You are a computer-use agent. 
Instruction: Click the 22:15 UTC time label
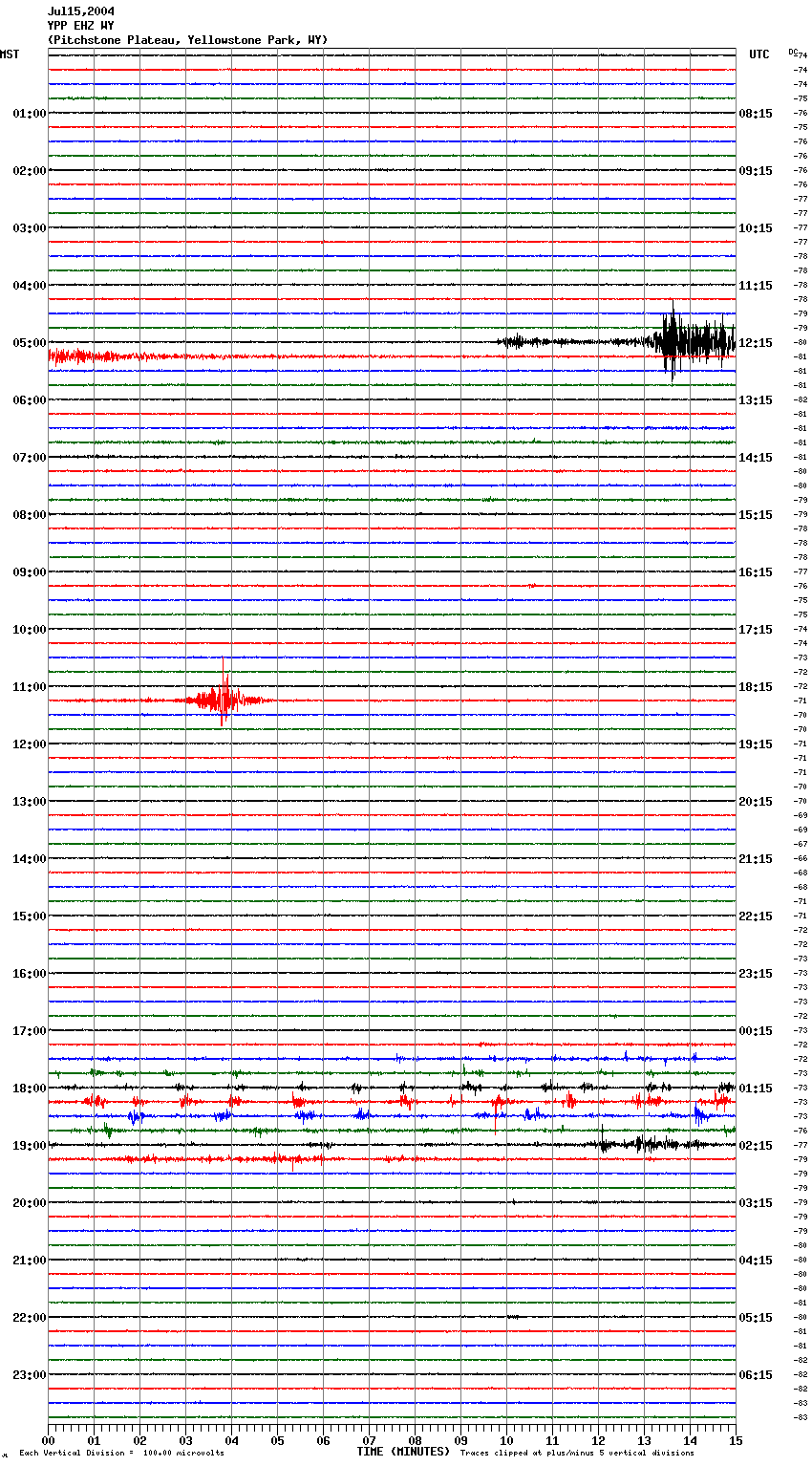tap(756, 916)
